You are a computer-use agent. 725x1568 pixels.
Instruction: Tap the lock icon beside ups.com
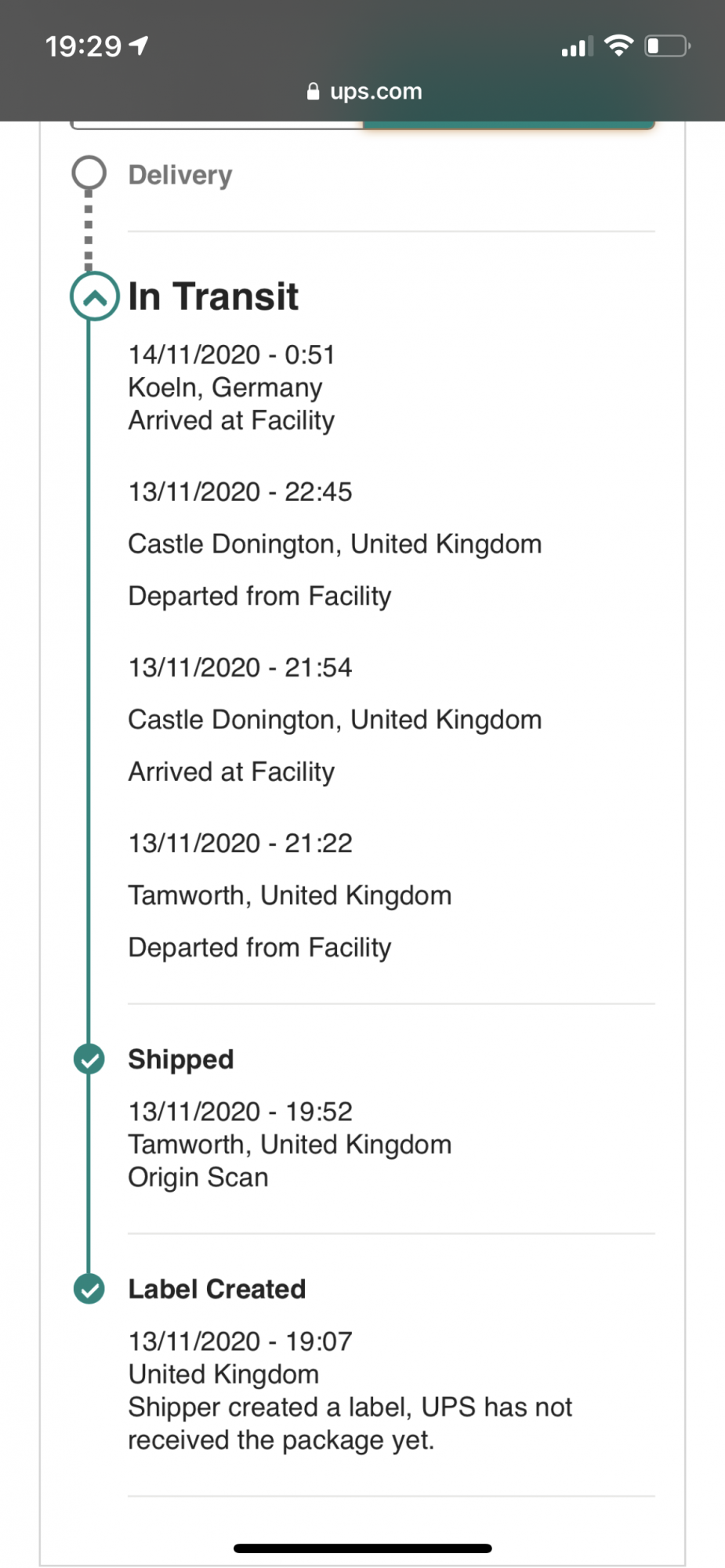point(313,92)
